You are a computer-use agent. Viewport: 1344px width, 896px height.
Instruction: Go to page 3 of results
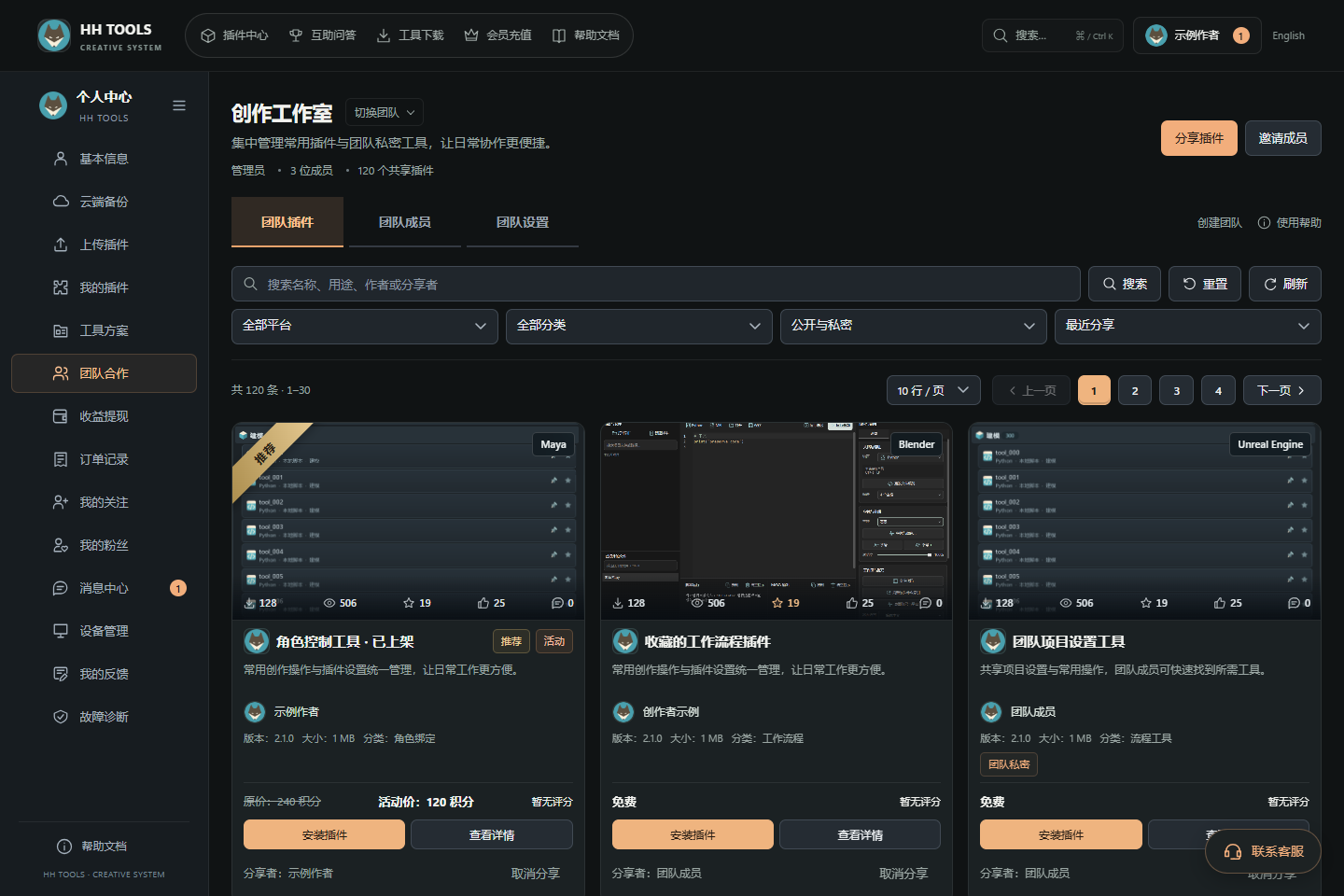click(1177, 390)
